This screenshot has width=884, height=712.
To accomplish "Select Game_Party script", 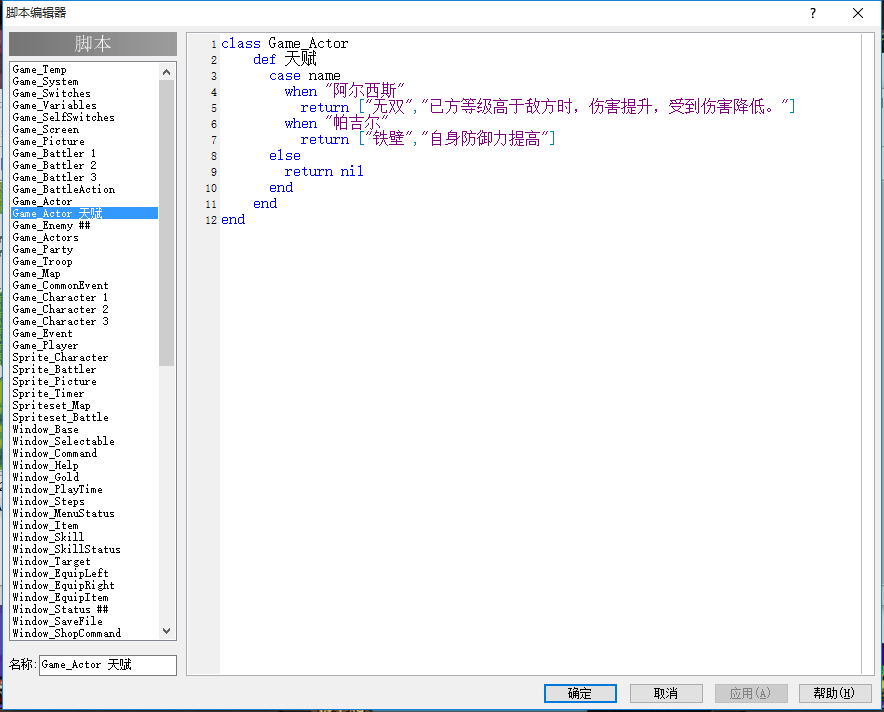I will pos(85,249).
